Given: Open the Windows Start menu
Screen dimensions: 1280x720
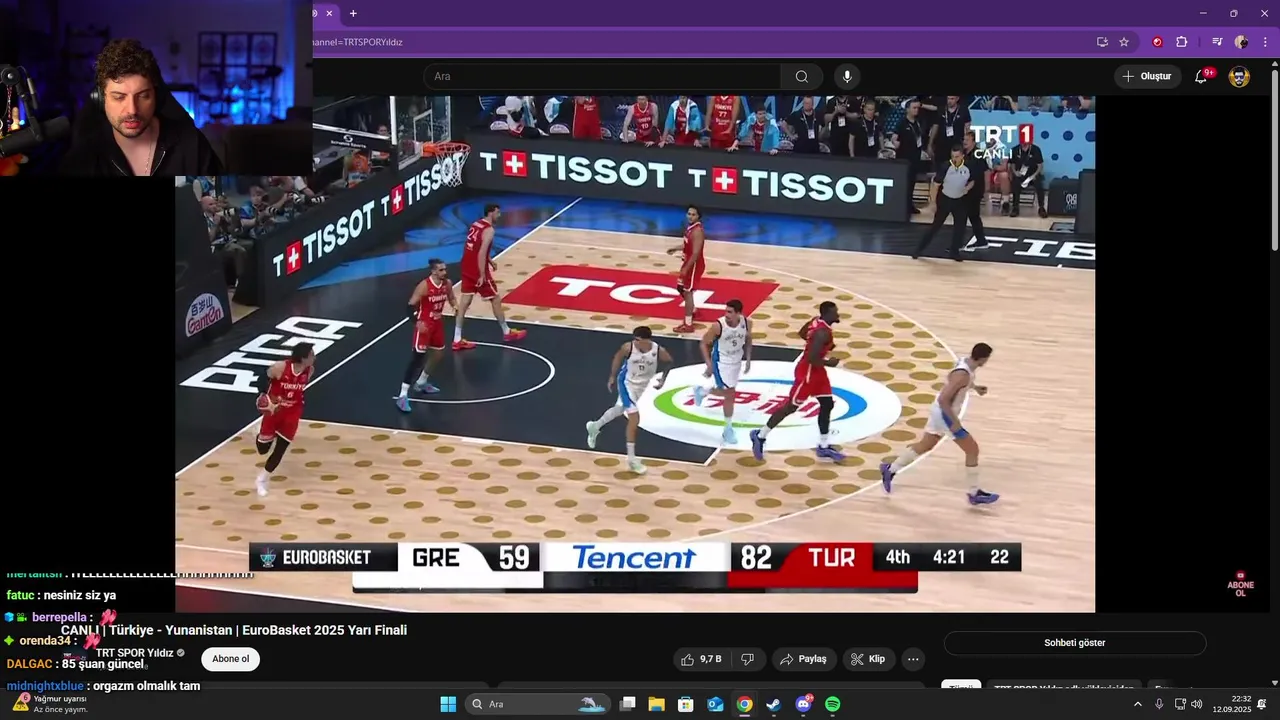Looking at the screenshot, I should (448, 704).
